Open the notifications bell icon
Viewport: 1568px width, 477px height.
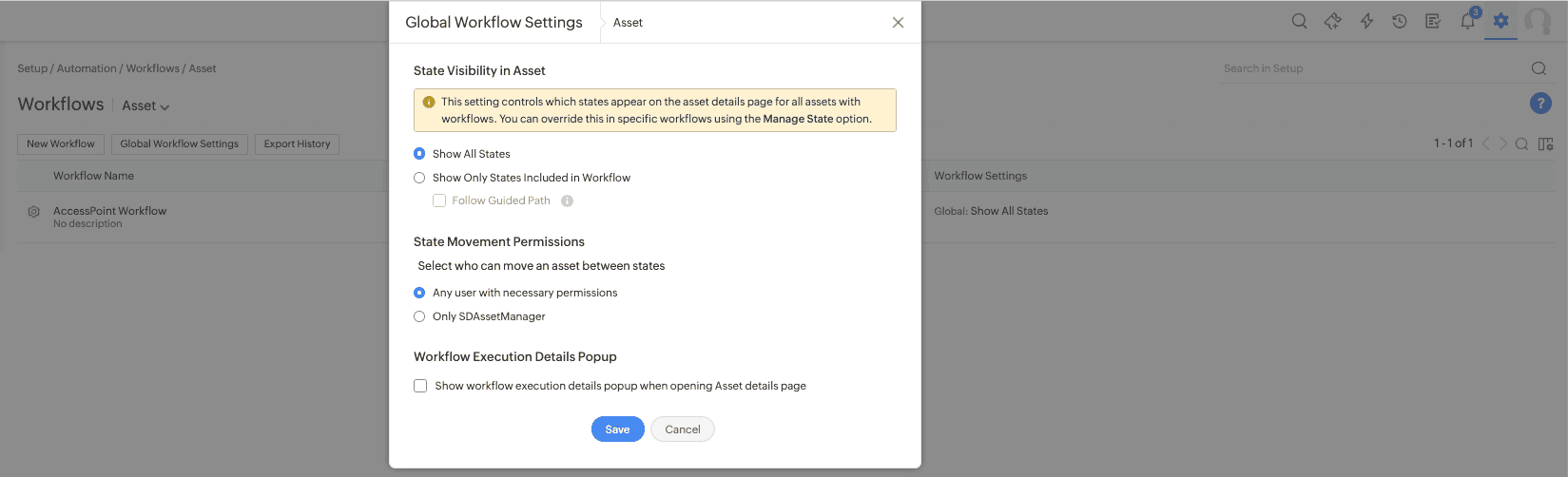1467,21
